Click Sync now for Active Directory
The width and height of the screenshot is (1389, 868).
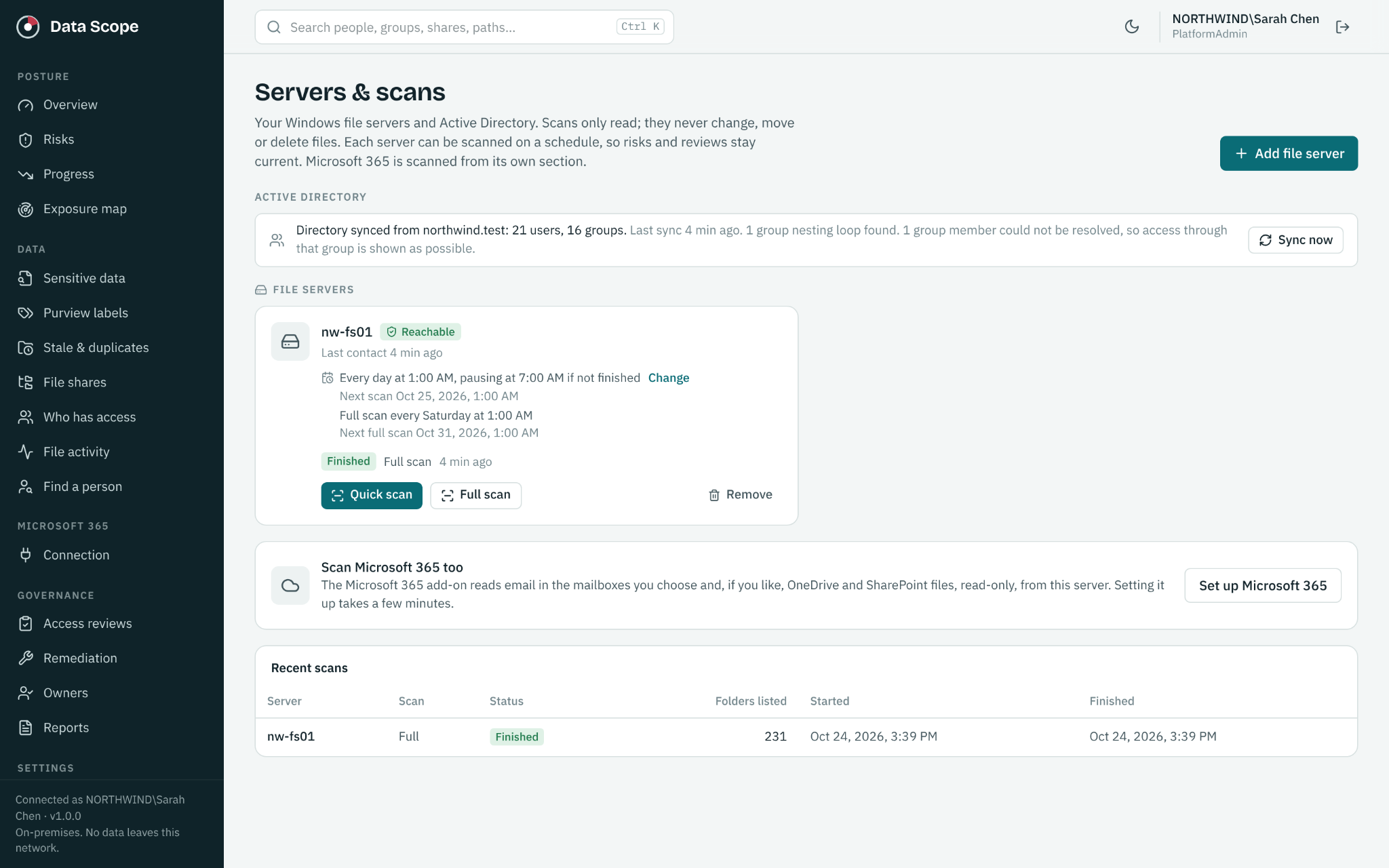(x=1295, y=240)
